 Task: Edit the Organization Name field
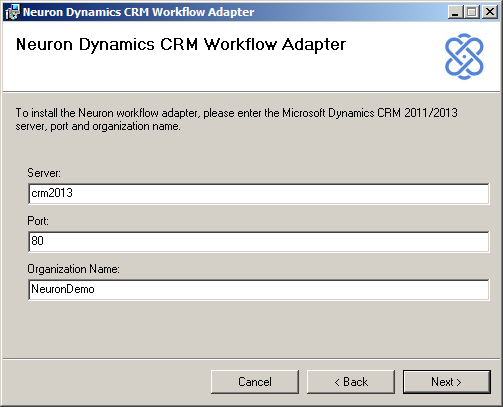(x=259, y=290)
